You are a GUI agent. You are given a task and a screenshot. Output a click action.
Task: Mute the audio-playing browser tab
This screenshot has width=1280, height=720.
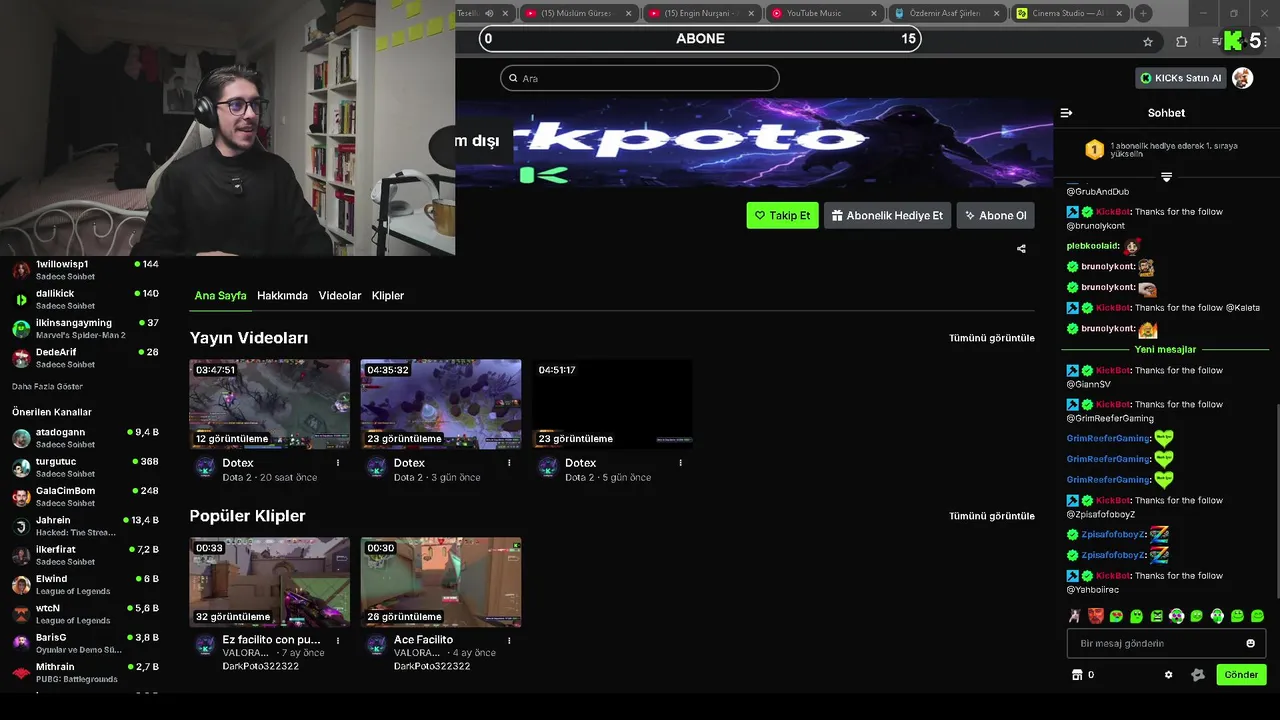click(x=489, y=13)
